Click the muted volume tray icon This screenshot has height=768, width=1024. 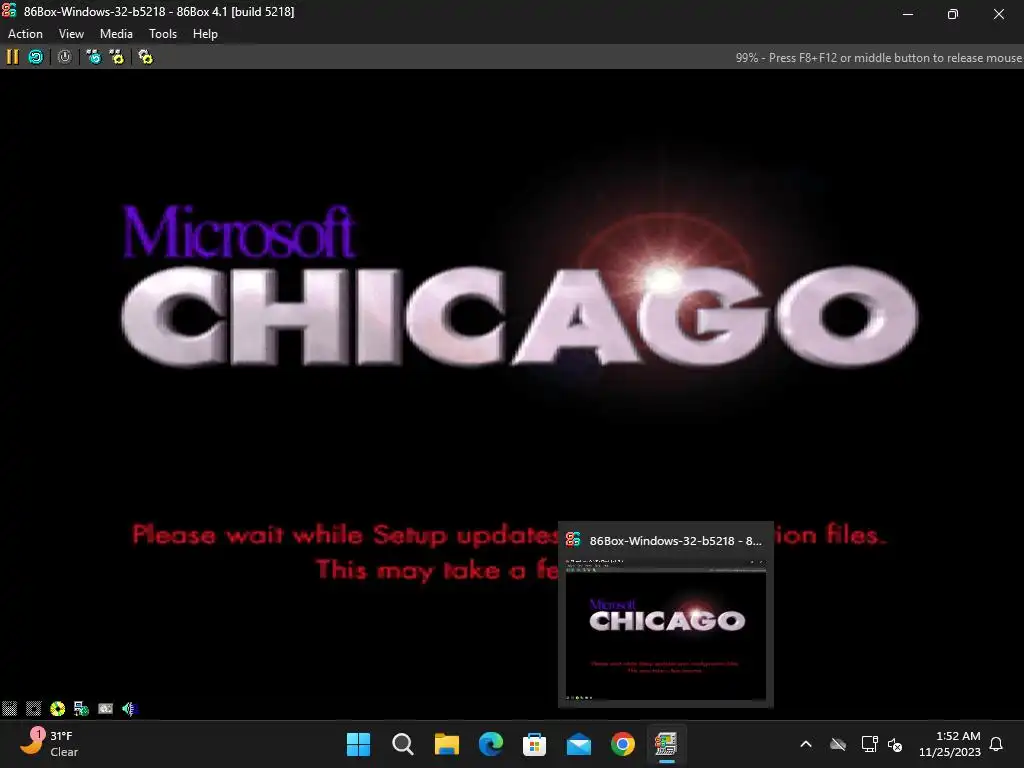[x=895, y=744]
